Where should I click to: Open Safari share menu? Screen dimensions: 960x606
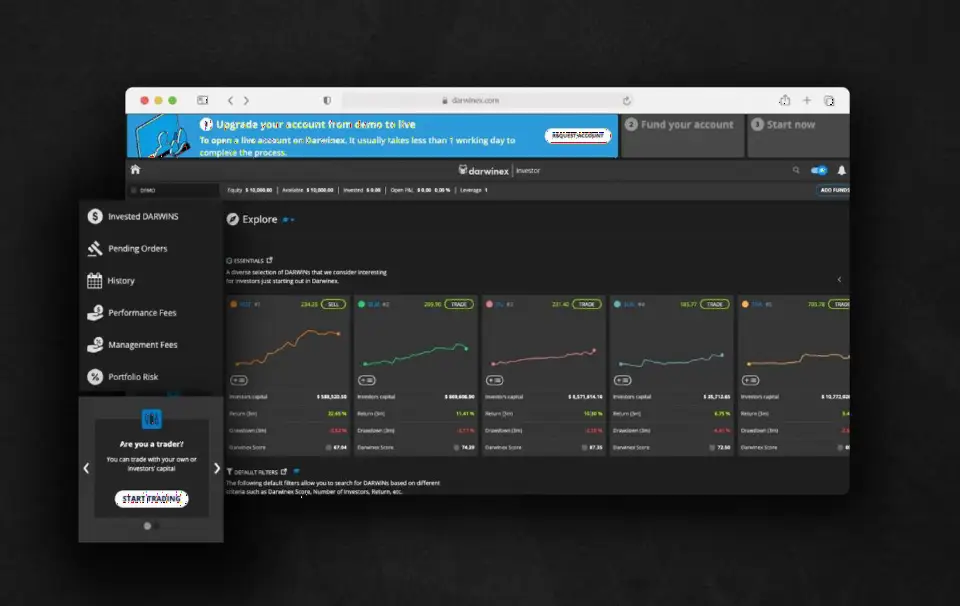(785, 100)
